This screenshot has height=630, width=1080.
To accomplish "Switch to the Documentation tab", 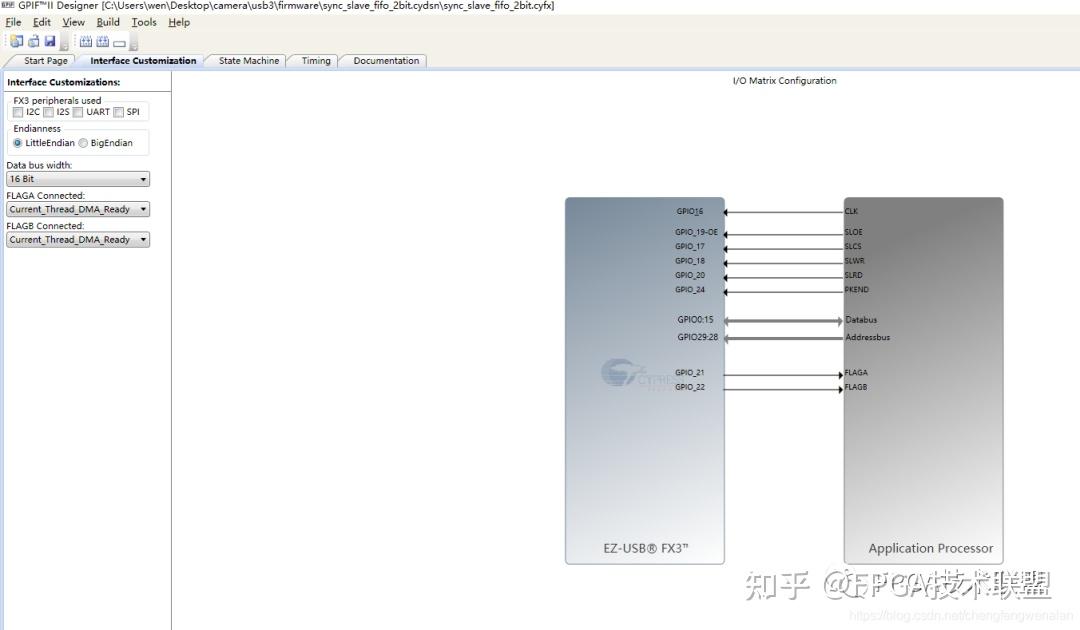I will (383, 60).
